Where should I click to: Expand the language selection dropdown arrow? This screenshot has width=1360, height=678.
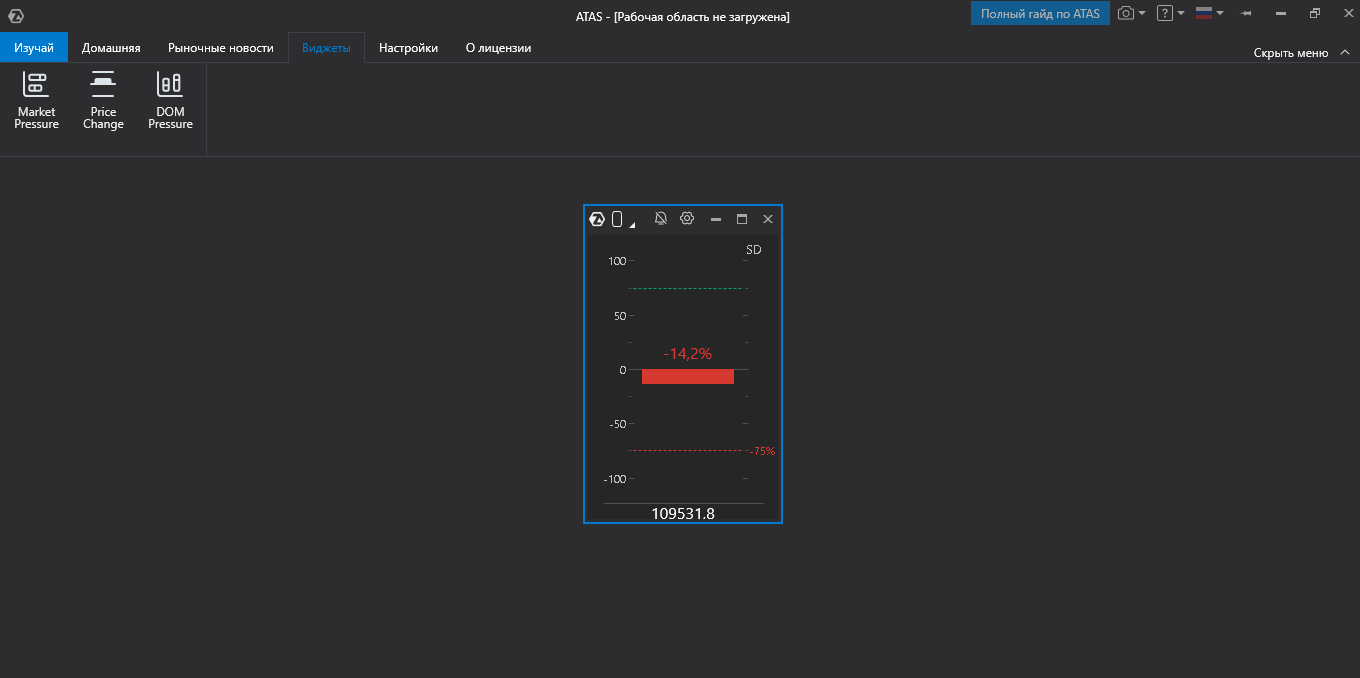1220,14
